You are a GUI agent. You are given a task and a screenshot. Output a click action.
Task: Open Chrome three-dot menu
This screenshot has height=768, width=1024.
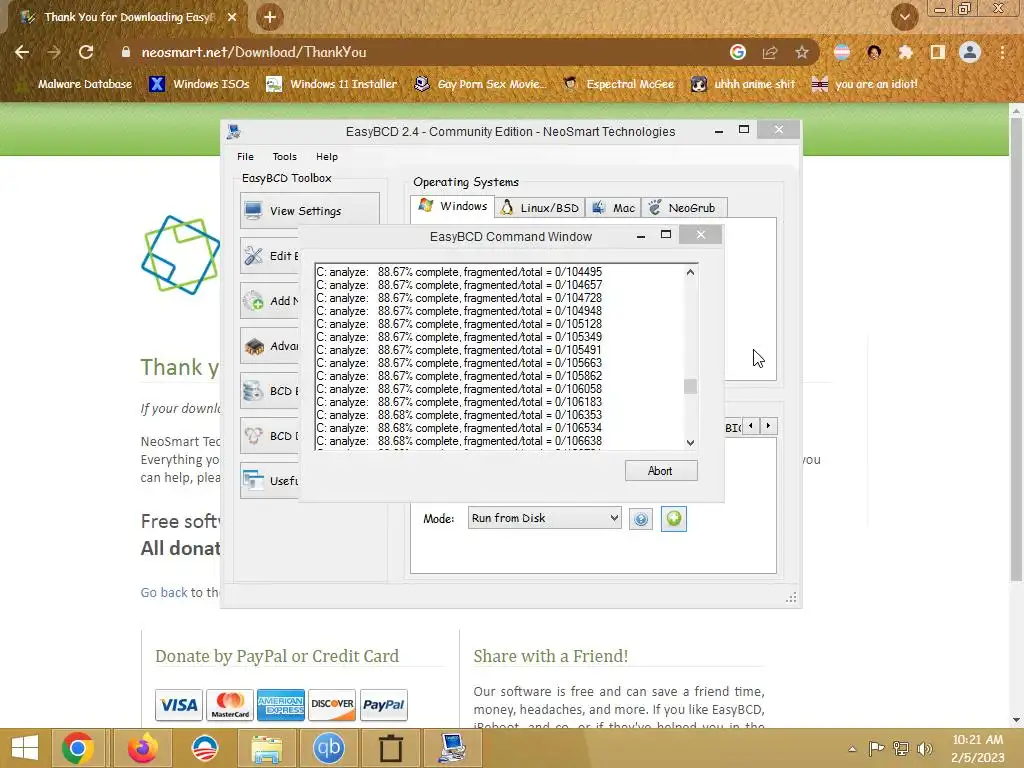1002,52
